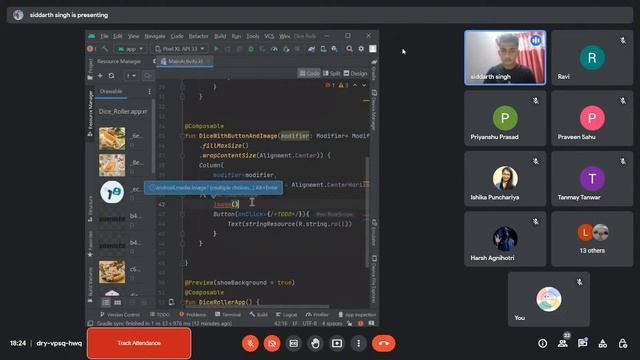Select the round logo drawable thumbnail
The width and height of the screenshot is (640, 360).
click(112, 192)
